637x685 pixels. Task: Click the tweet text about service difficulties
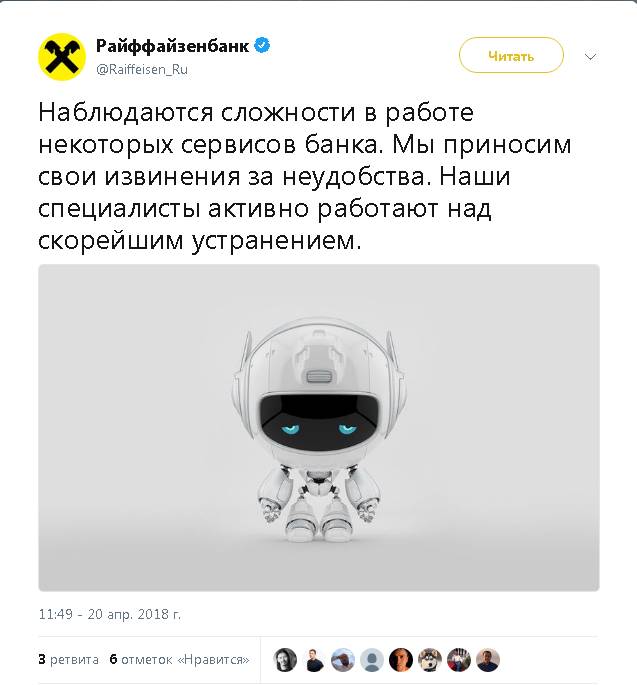click(305, 176)
